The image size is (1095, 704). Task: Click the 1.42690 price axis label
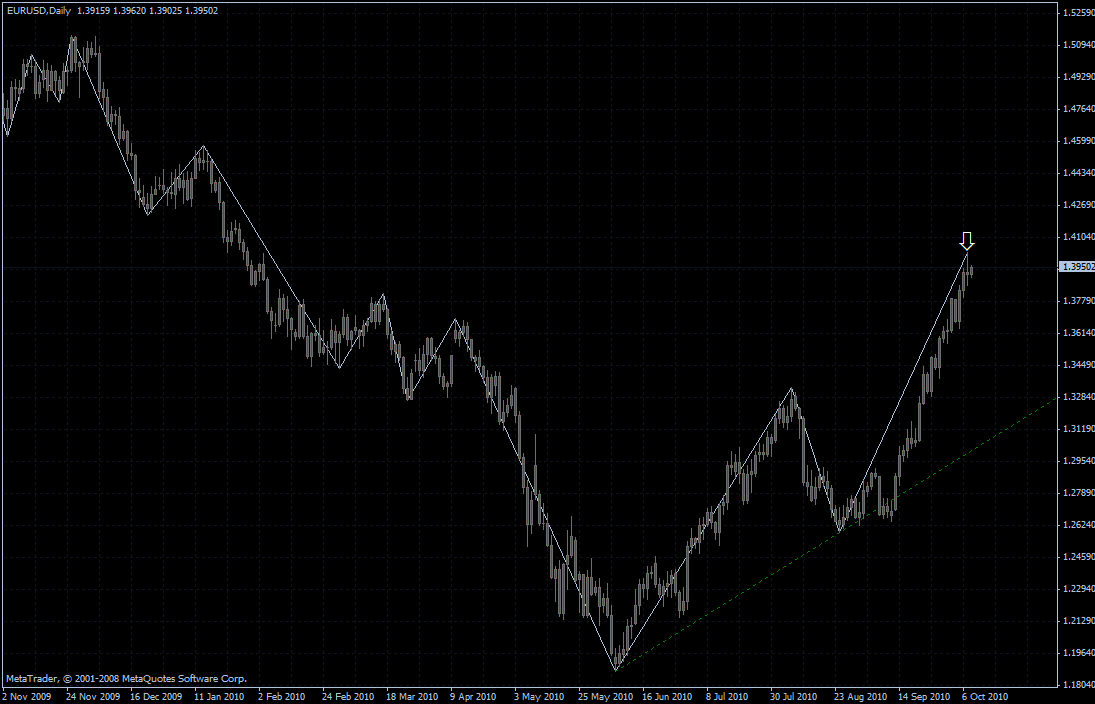1079,205
